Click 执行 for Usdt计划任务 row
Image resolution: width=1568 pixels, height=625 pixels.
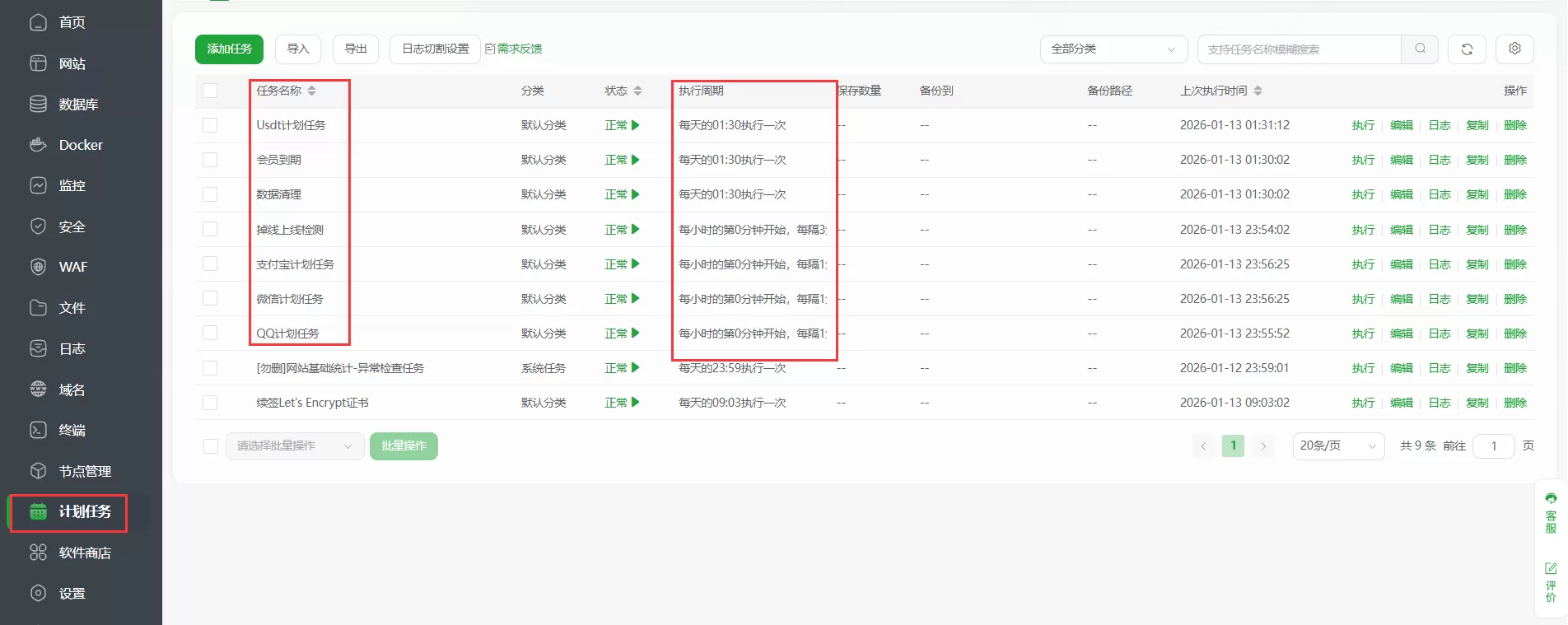[x=1363, y=125]
